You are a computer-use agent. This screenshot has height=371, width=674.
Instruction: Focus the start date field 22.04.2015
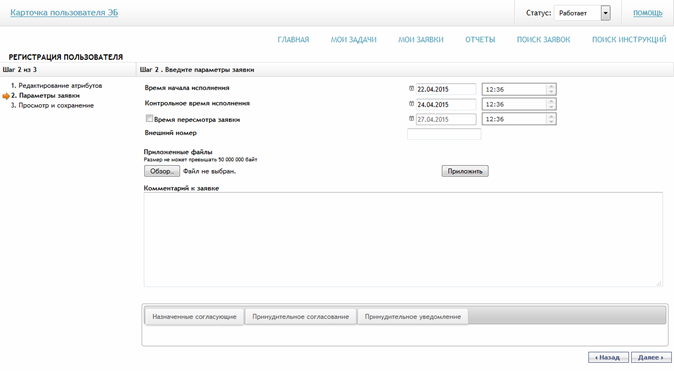tap(446, 89)
